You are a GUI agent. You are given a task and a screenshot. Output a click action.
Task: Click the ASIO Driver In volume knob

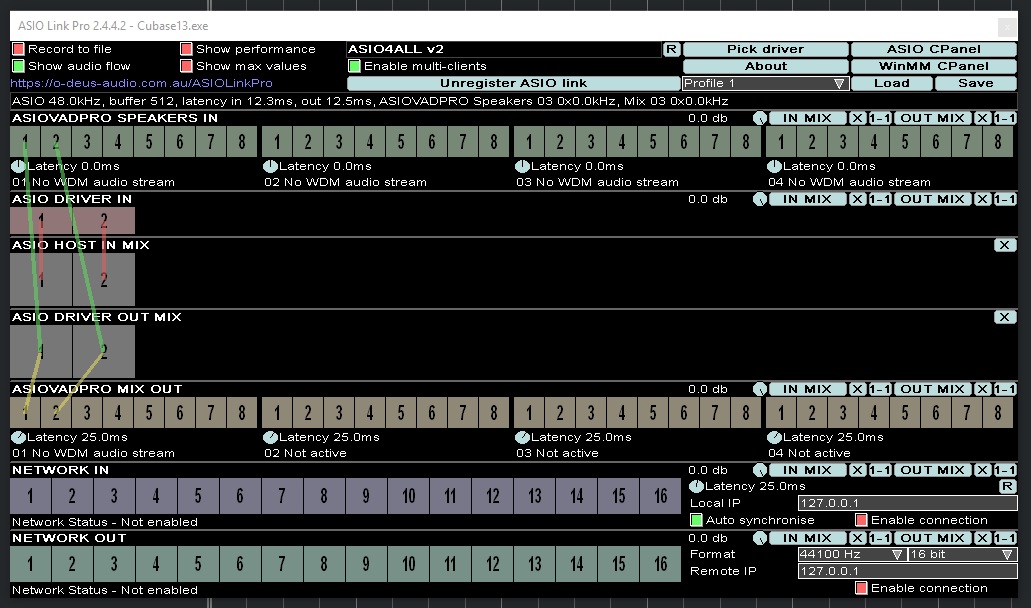760,199
